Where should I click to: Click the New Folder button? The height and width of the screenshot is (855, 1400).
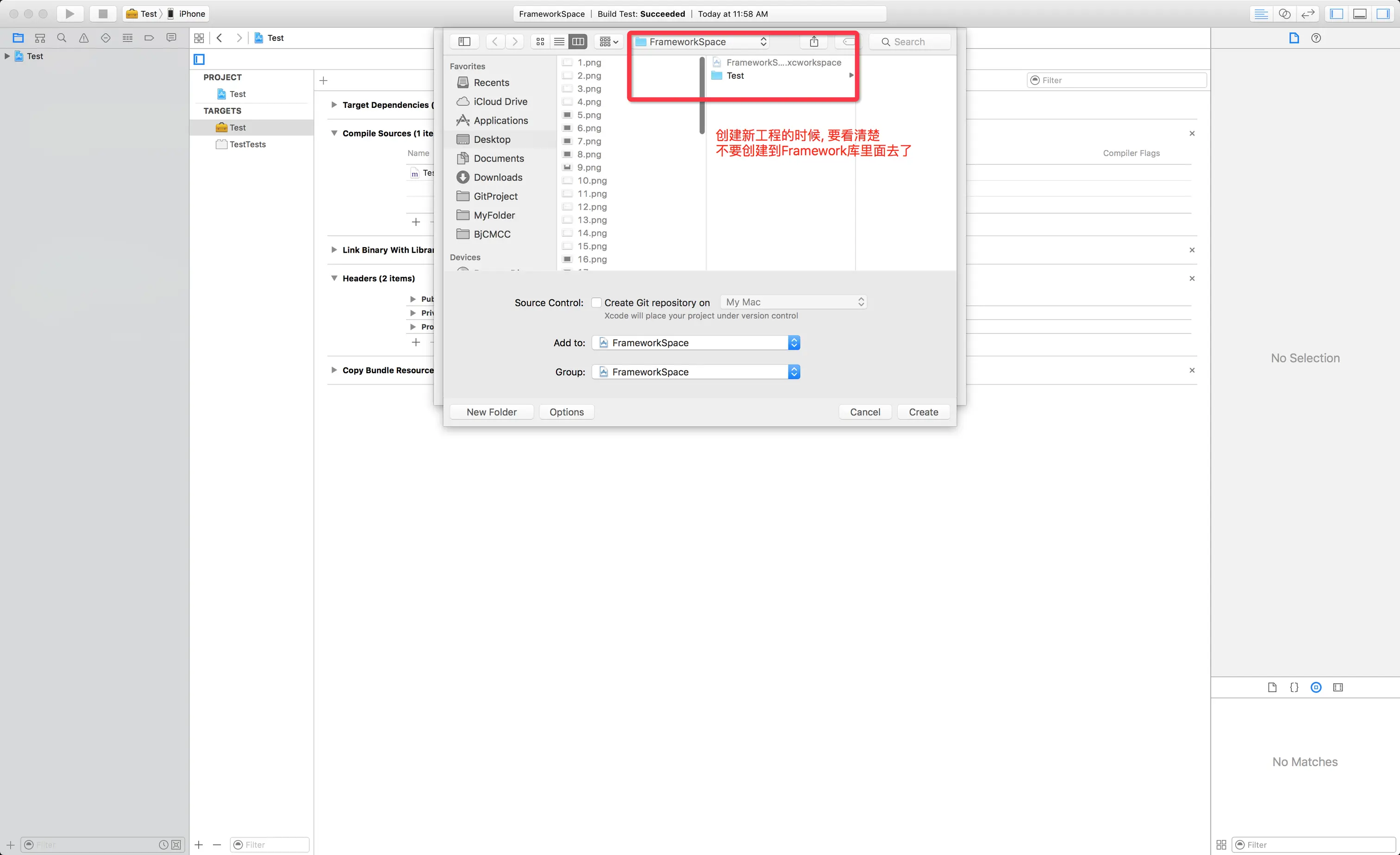pos(492,412)
